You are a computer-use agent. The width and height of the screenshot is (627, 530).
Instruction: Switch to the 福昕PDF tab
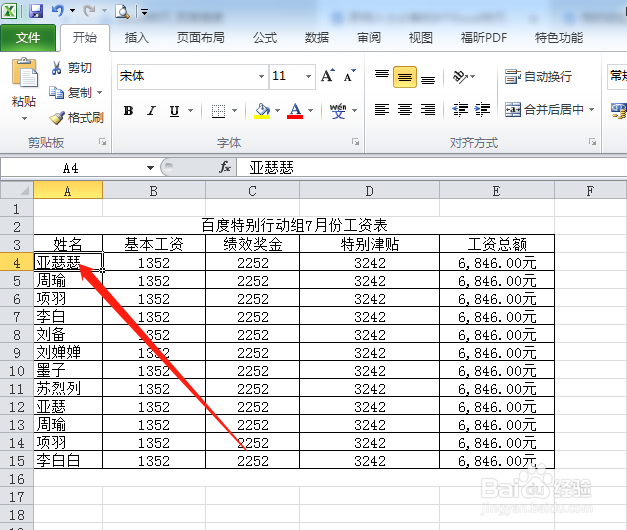[484, 38]
